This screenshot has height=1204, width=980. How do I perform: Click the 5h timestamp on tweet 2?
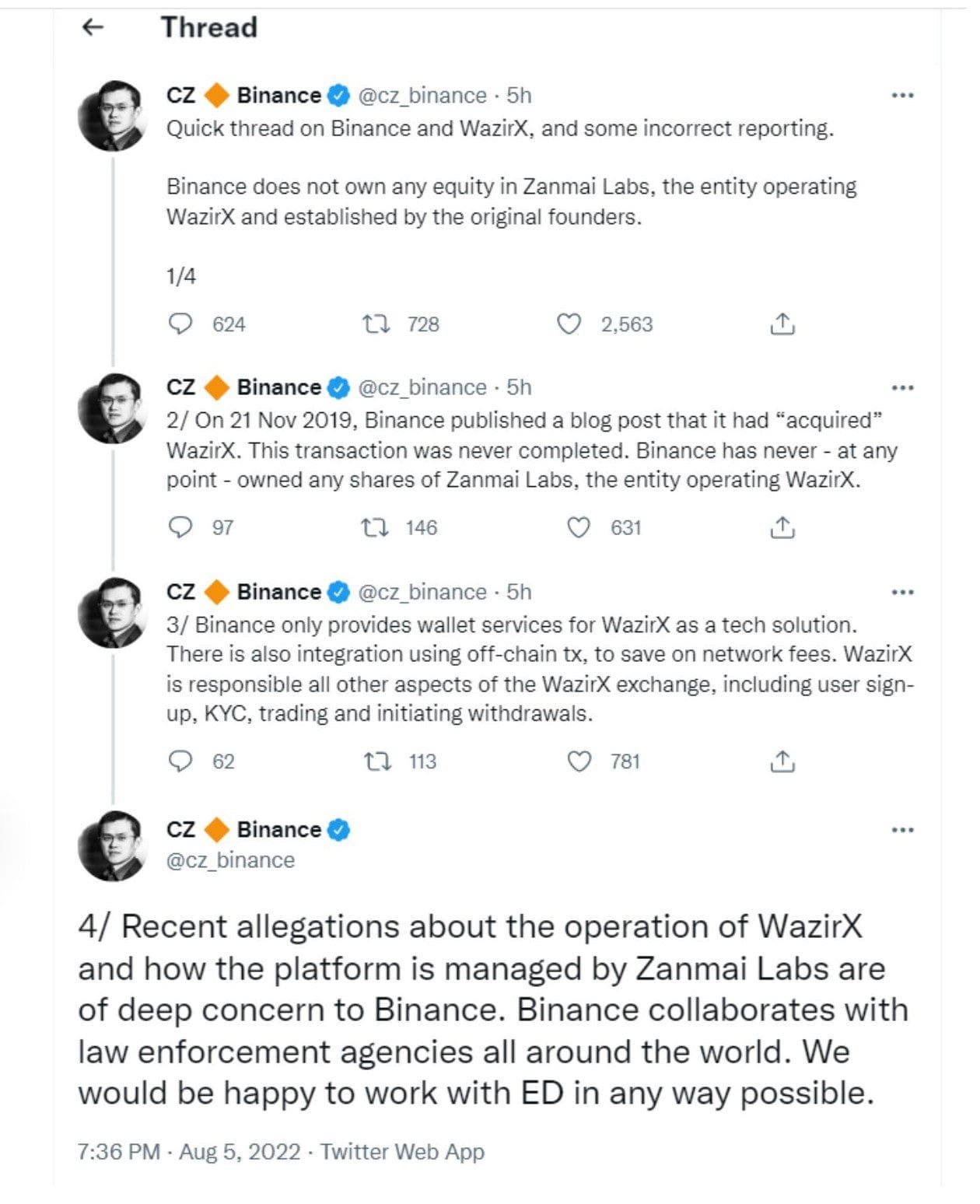pos(517,387)
